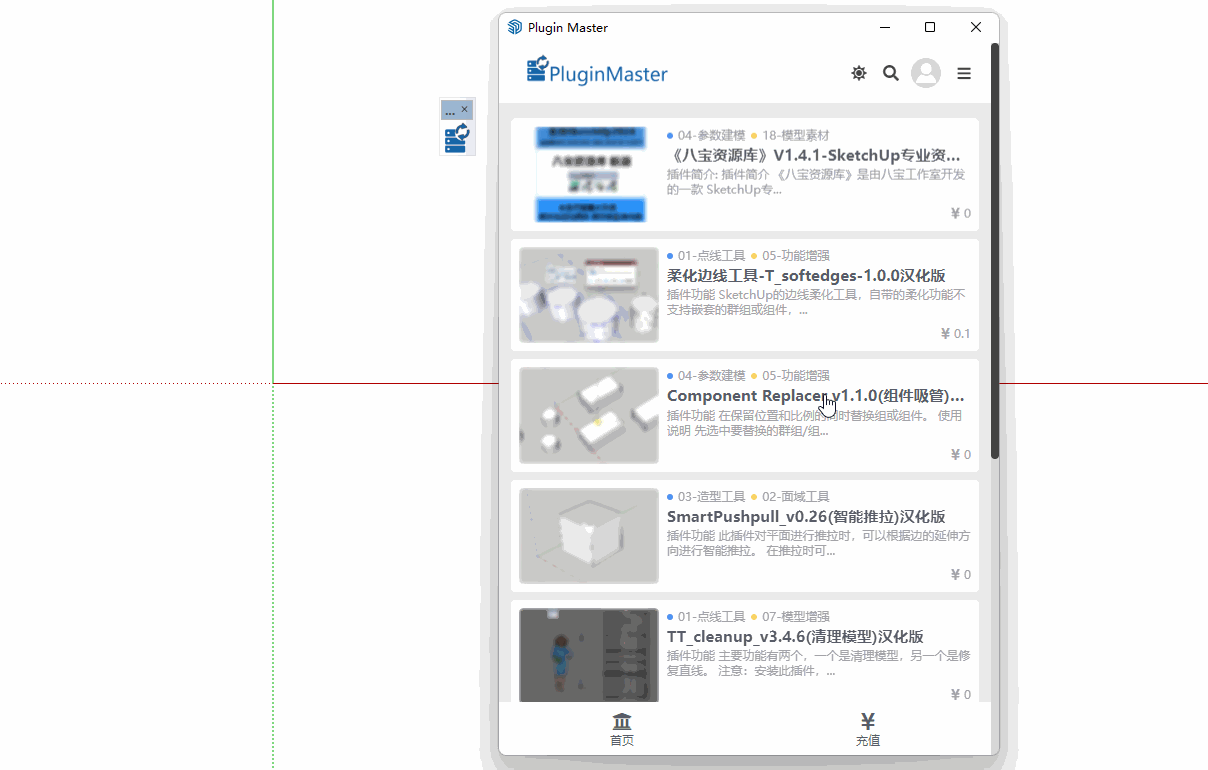Filter by the 18-模型素材 category tag
Viewport: 1208px width, 770px height.
(x=795, y=135)
